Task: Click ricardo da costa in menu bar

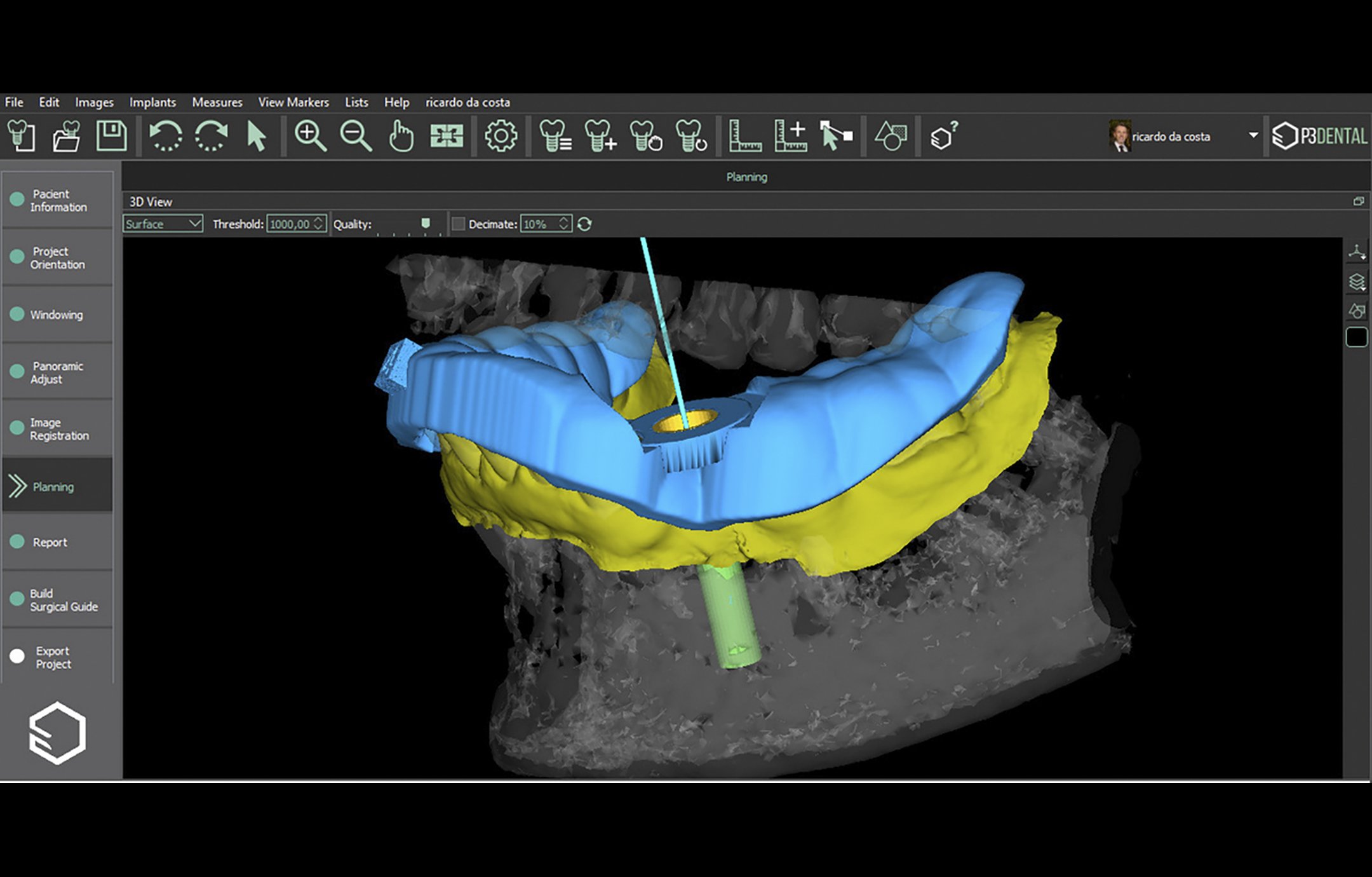Action: 467,102
